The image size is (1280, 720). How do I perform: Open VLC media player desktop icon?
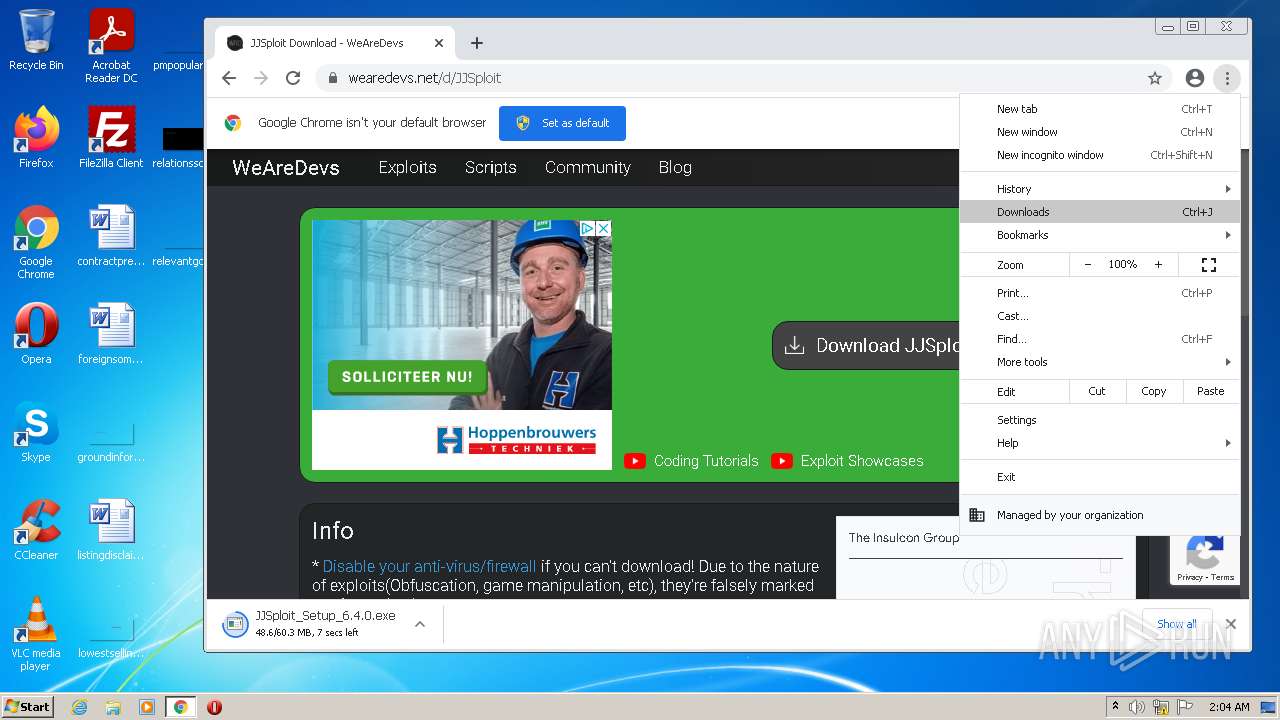pyautogui.click(x=36, y=634)
